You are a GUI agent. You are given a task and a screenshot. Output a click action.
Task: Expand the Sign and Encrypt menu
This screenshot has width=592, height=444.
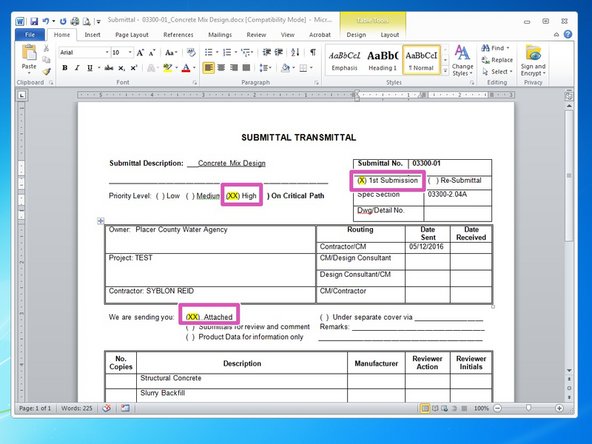coord(533,60)
